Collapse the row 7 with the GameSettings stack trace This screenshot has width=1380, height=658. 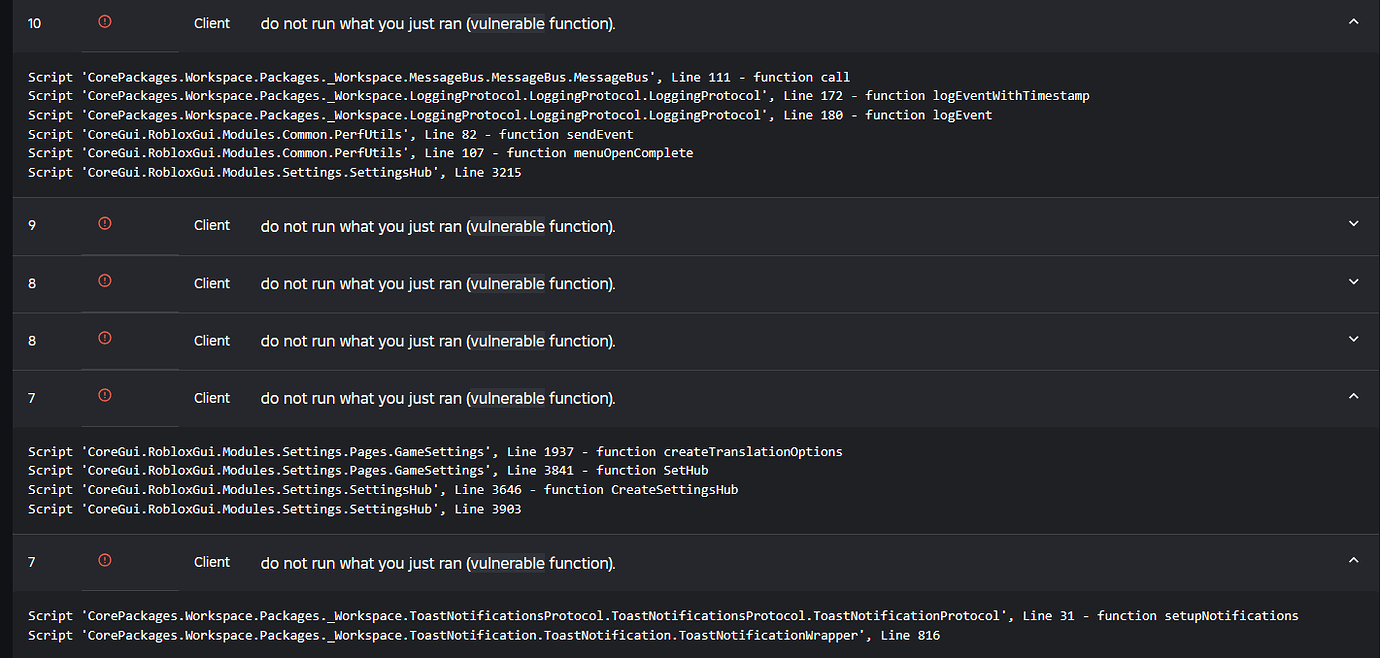point(1354,396)
